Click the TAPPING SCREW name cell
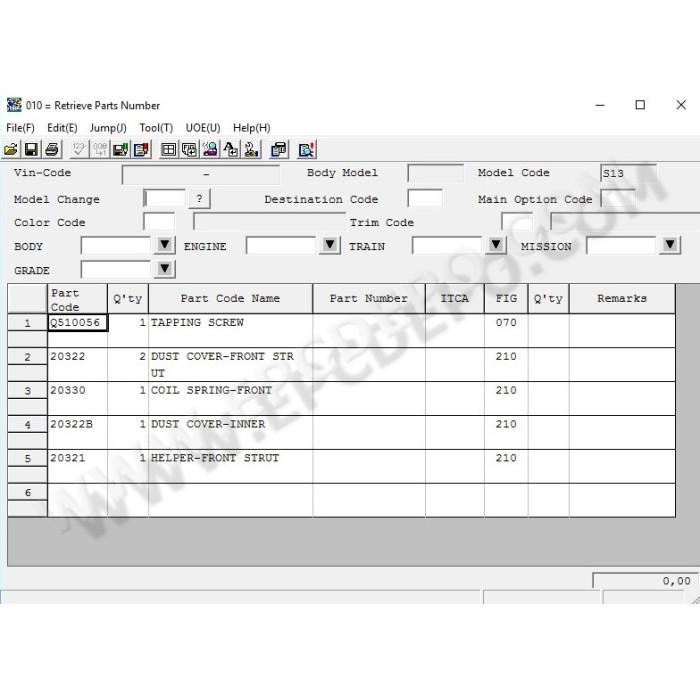The width and height of the screenshot is (700, 700). click(230, 331)
